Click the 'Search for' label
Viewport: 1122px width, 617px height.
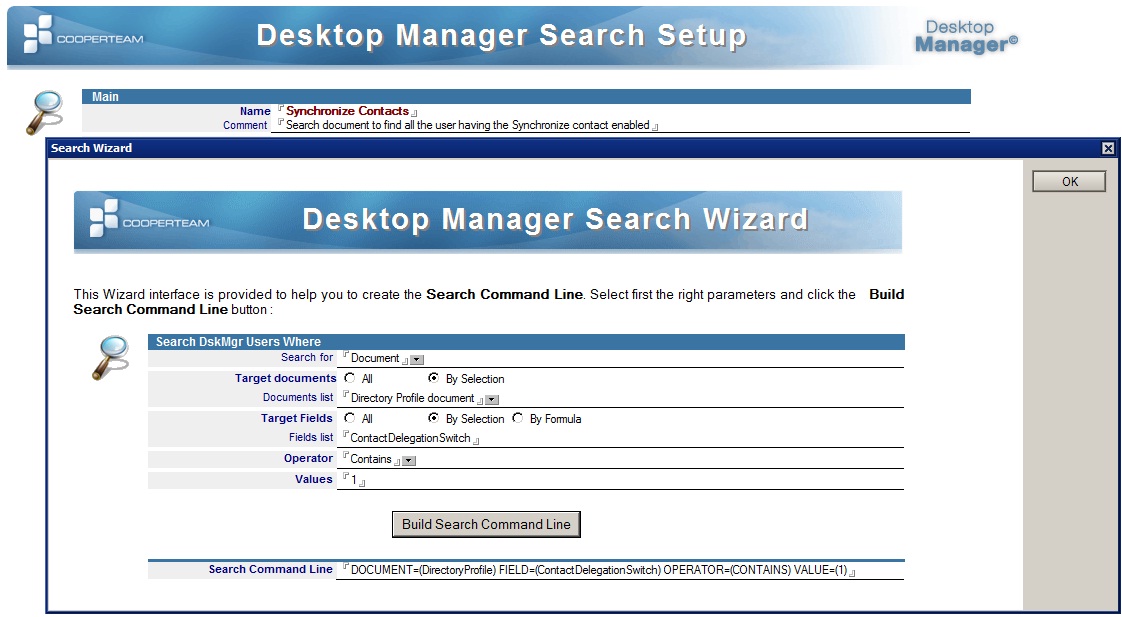click(x=307, y=357)
